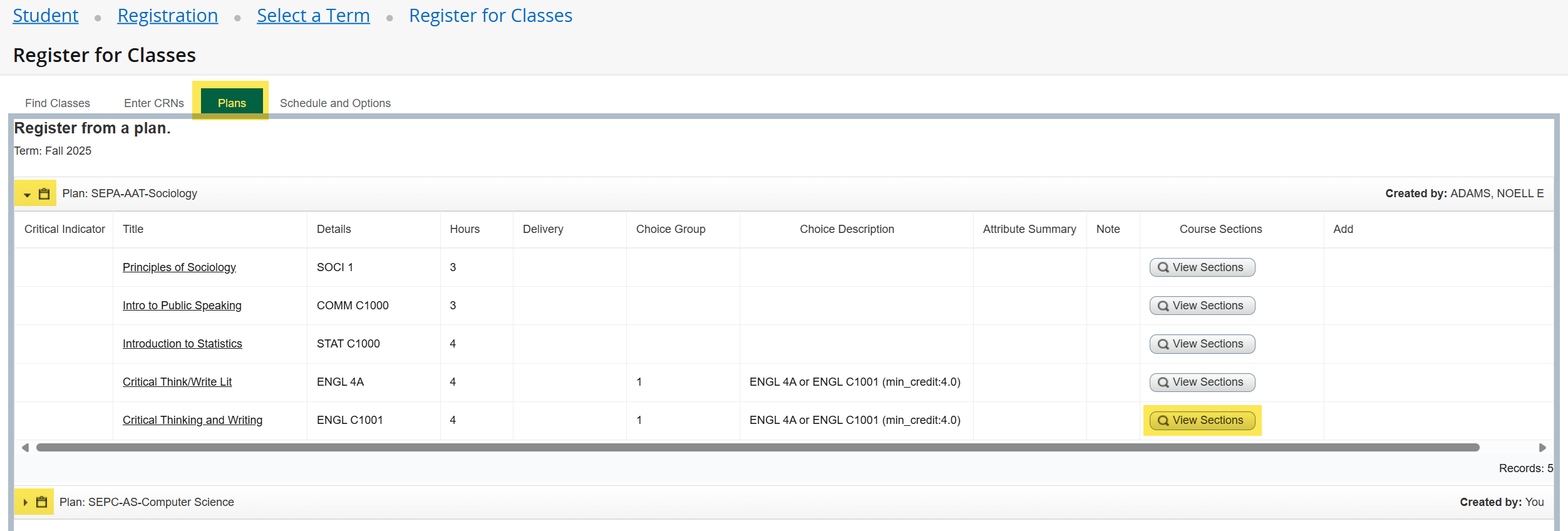1568x531 pixels.
Task: Open the Enter CRNs tab
Action: pyautogui.click(x=154, y=103)
